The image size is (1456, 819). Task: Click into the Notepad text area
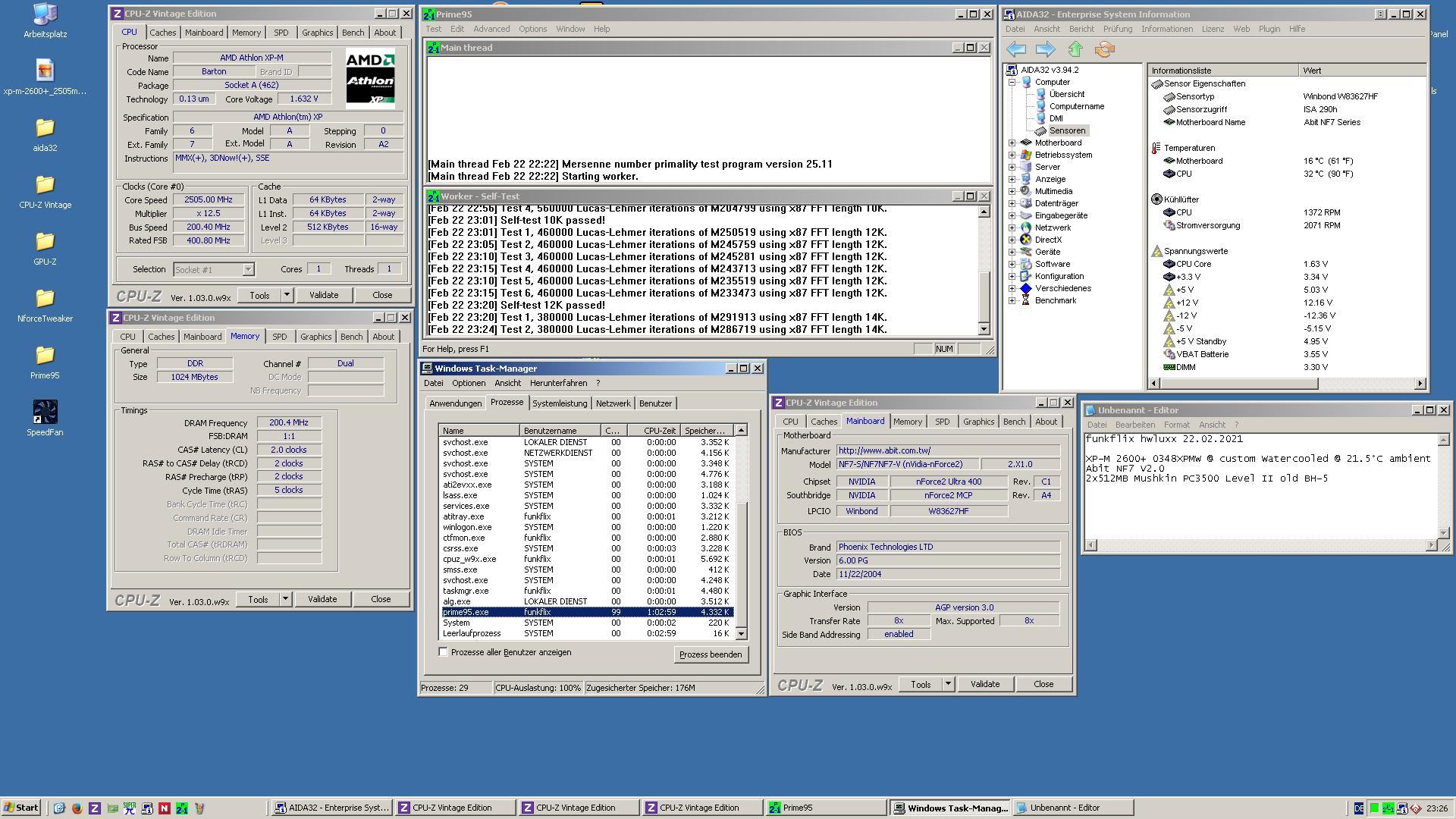pos(1260,485)
